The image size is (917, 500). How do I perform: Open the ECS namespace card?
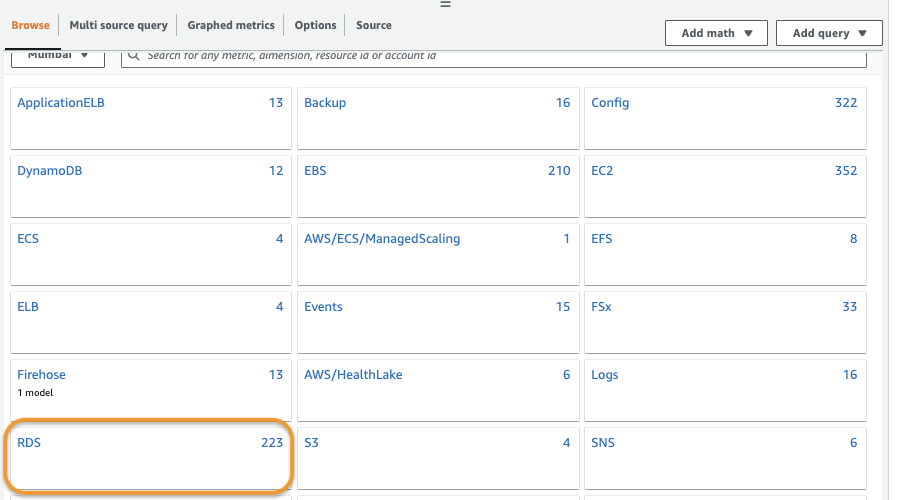coord(151,254)
